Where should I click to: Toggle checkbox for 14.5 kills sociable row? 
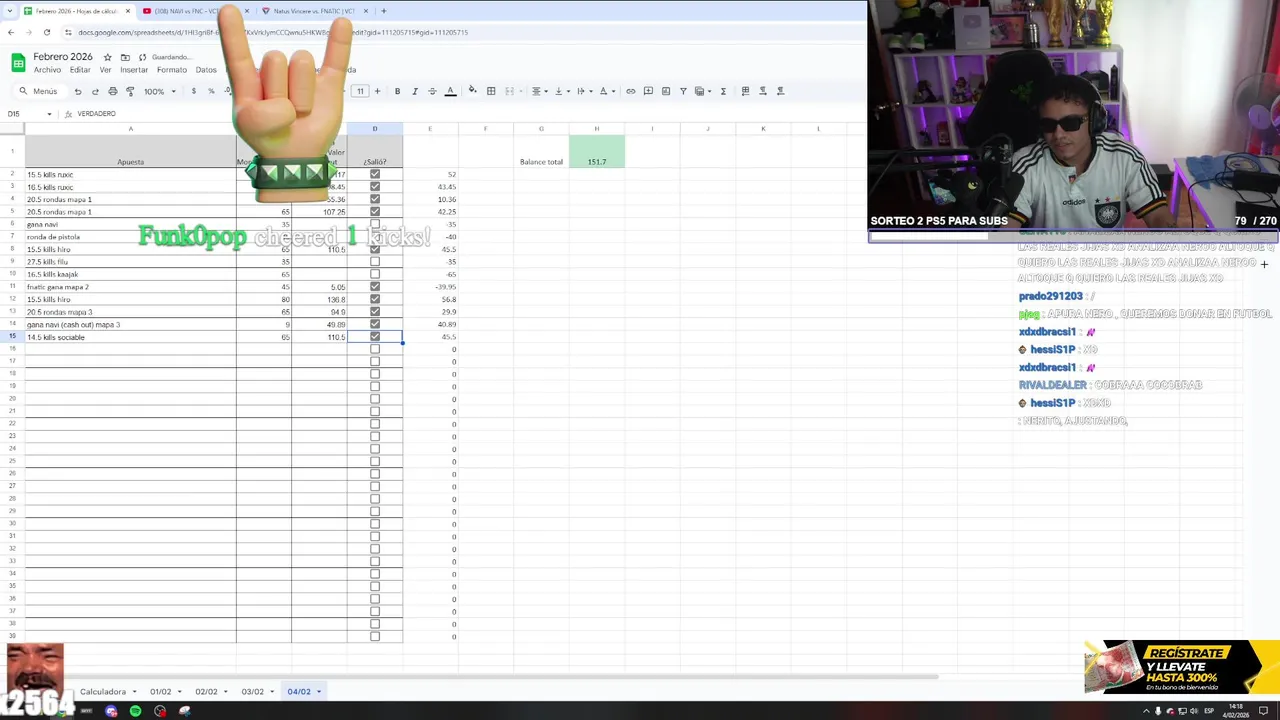[375, 337]
